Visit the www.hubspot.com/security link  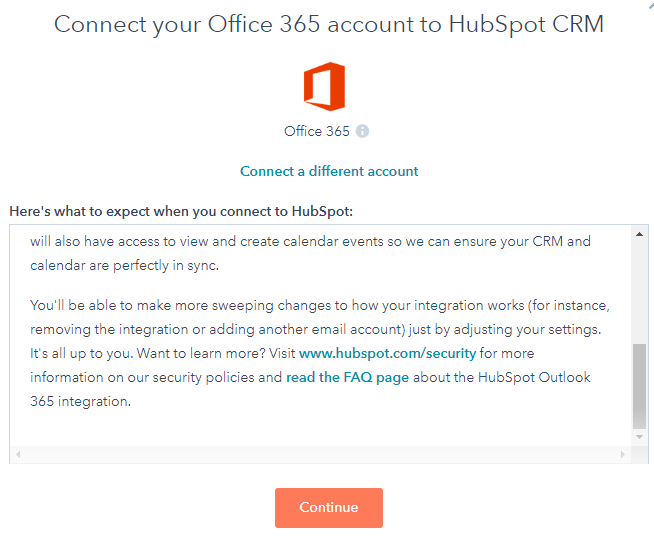387,353
